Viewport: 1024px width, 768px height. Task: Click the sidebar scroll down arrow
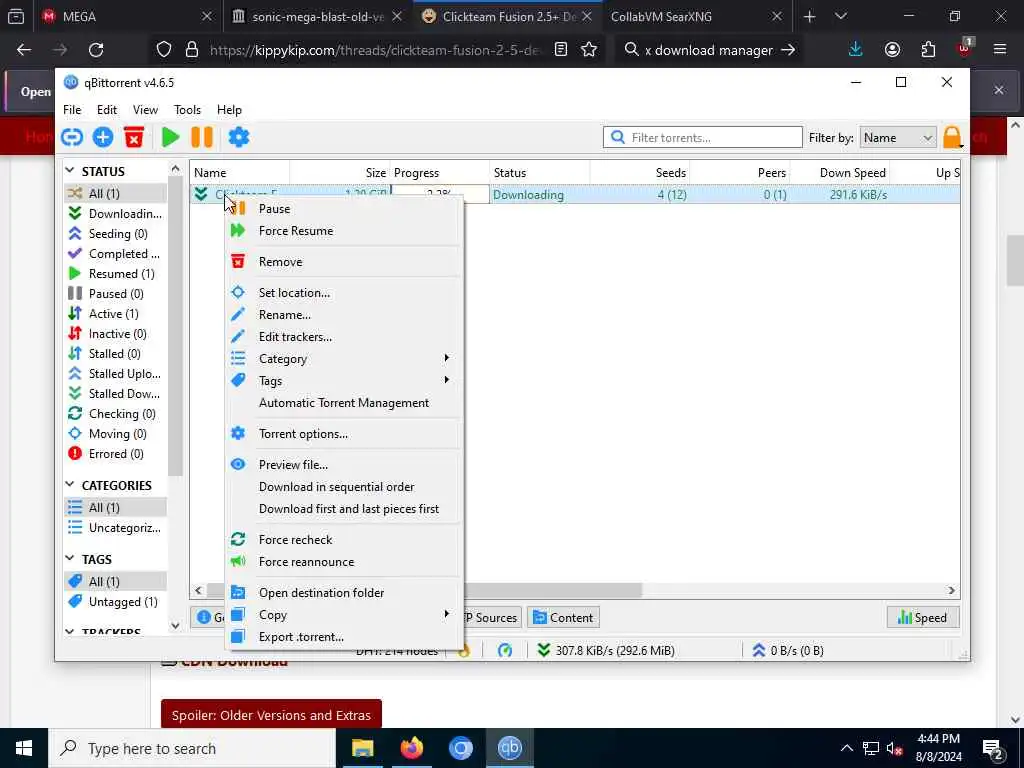pos(175,626)
